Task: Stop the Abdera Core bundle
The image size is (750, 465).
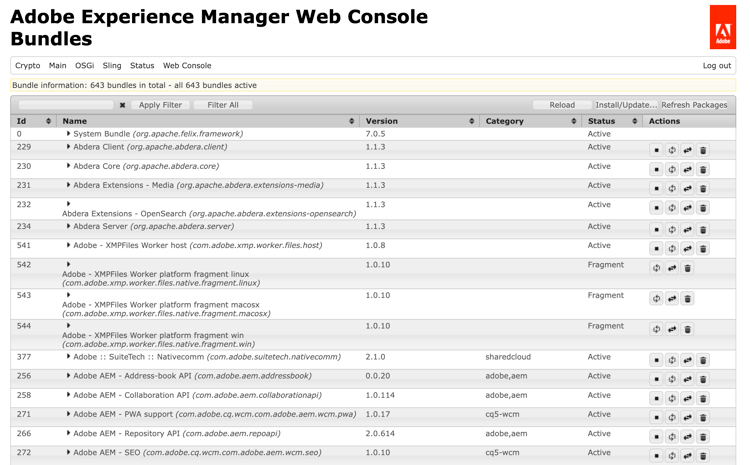Action: [x=656, y=169]
